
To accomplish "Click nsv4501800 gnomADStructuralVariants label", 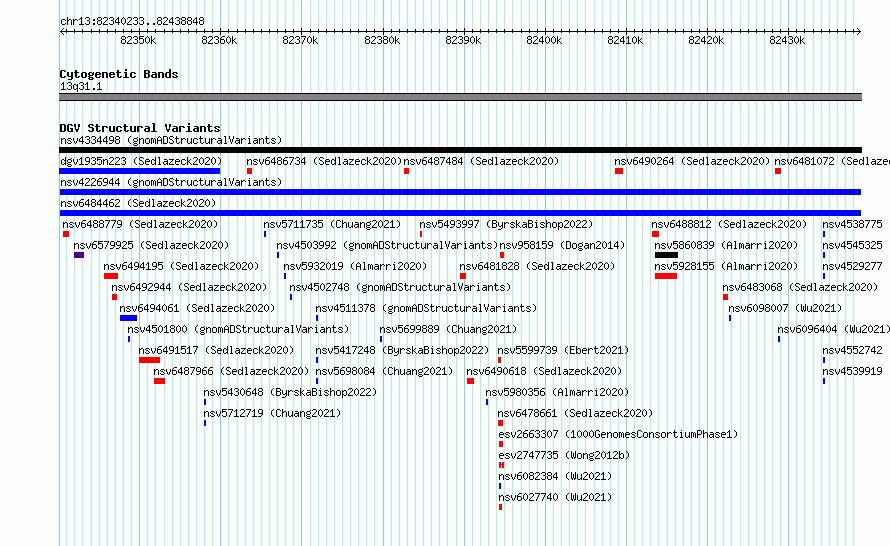I will [238, 329].
